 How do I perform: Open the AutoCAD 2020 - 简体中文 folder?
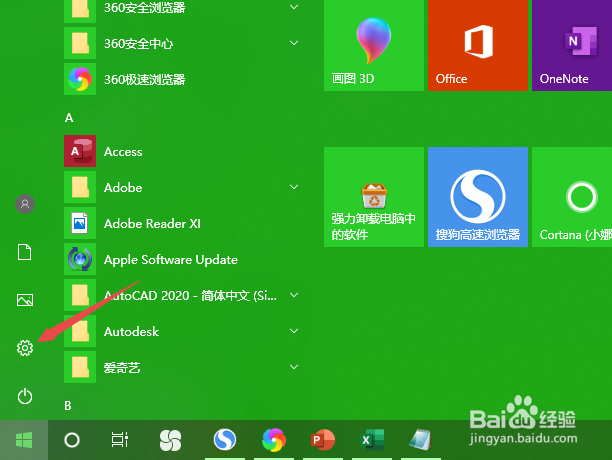(183, 295)
